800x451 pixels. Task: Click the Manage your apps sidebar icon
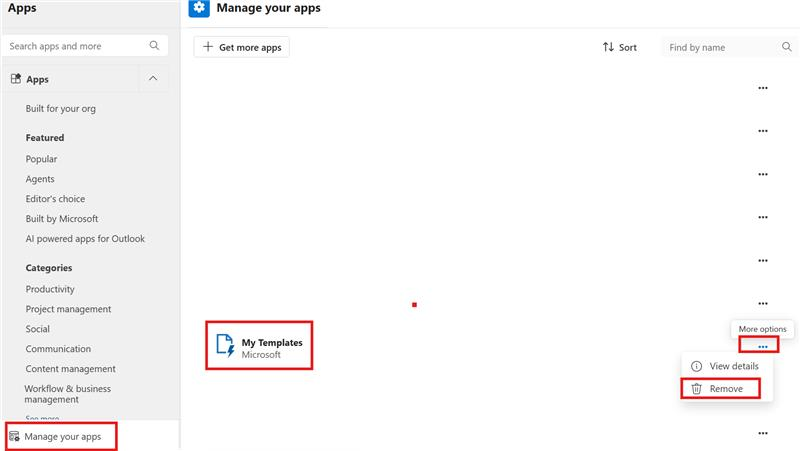(x=14, y=436)
